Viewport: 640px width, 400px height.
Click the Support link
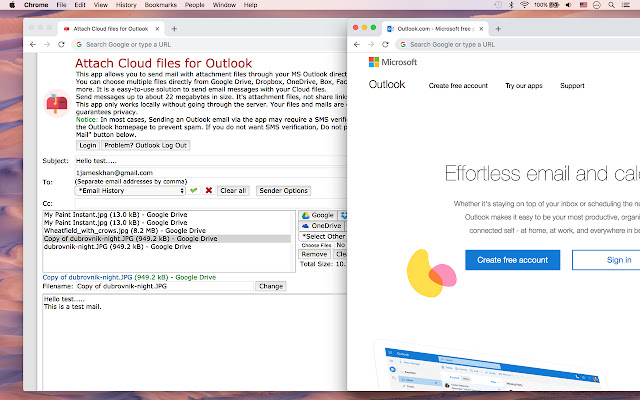(572, 86)
